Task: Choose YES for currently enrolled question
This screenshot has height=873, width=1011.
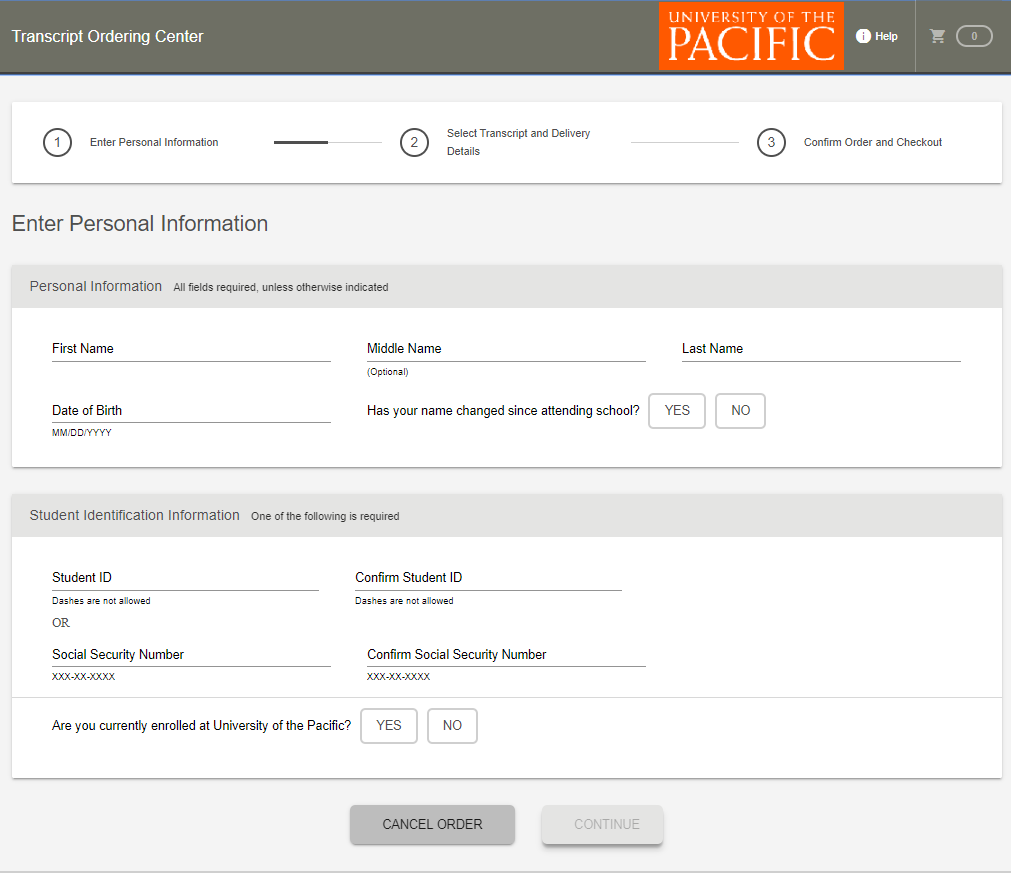Action: coord(389,726)
